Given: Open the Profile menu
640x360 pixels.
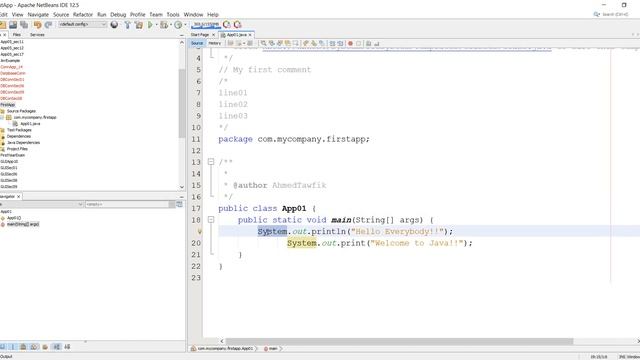Looking at the screenshot, I should click(x=138, y=14).
